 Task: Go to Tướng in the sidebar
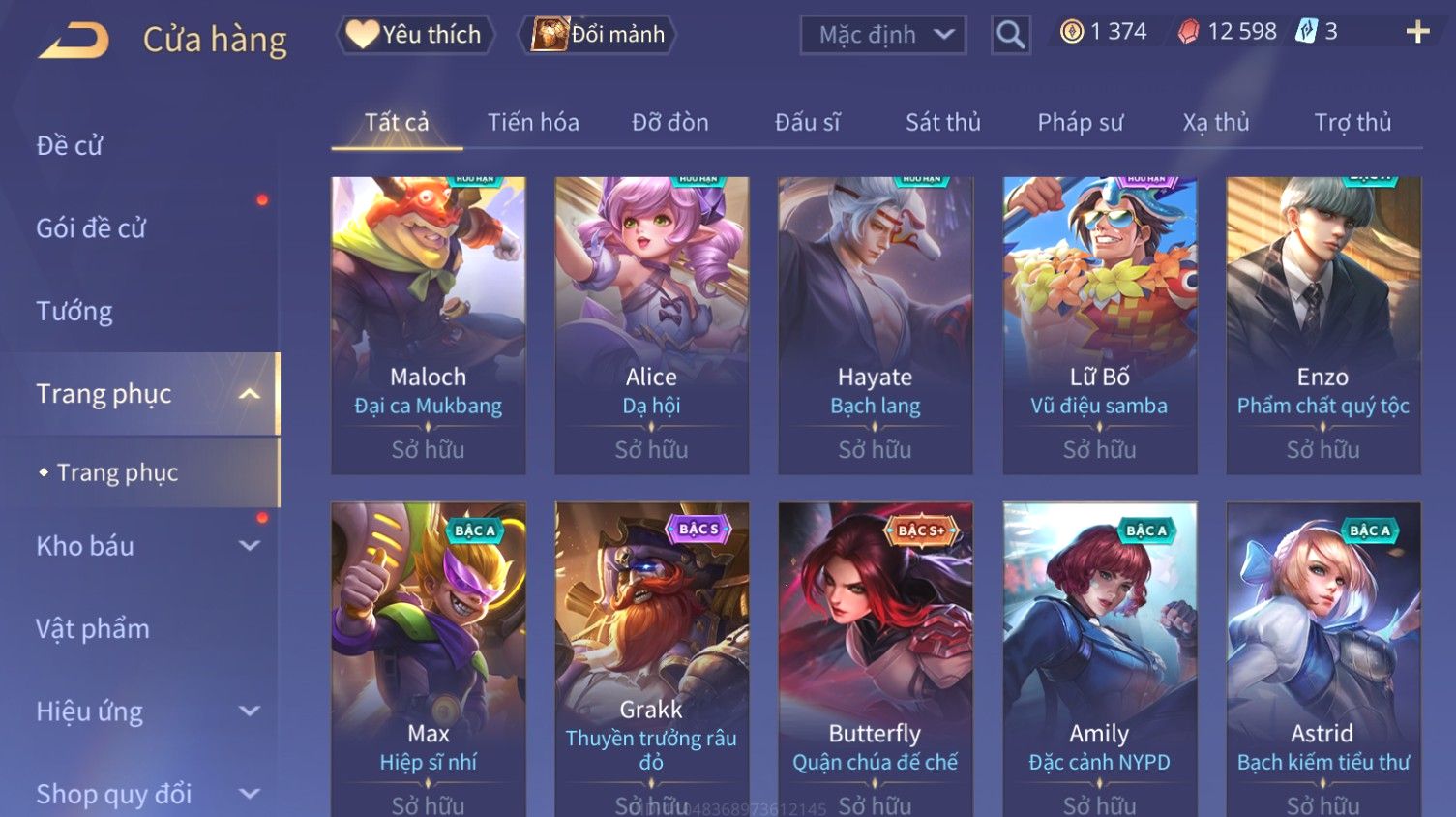click(74, 311)
